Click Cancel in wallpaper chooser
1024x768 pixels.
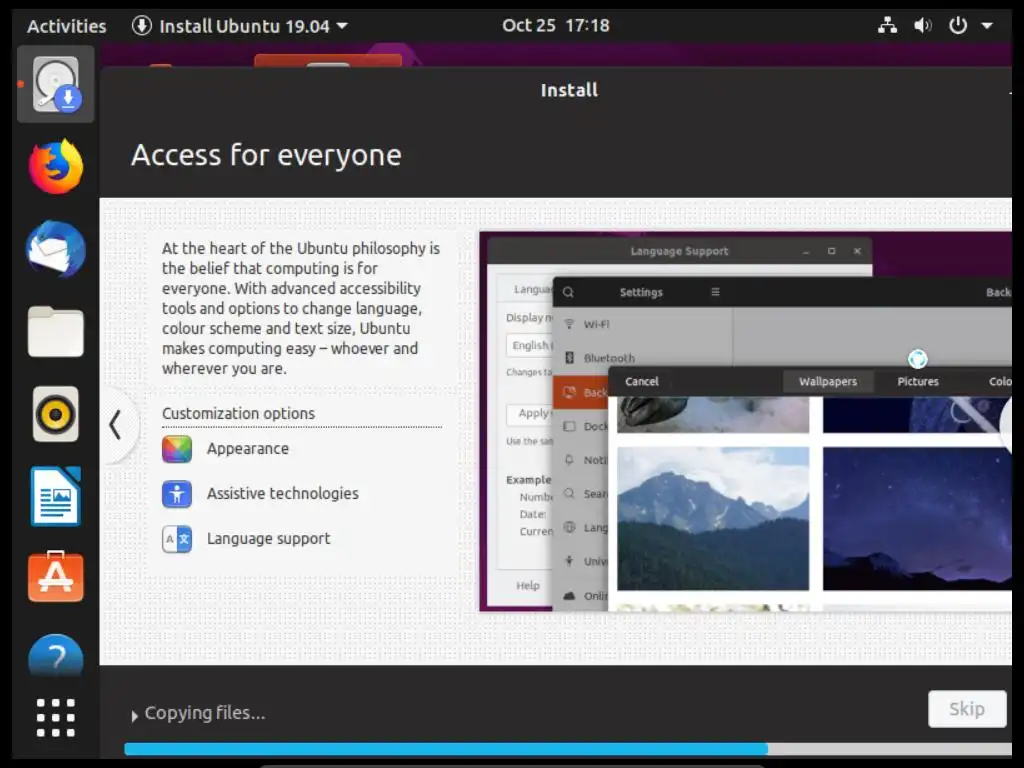pyautogui.click(x=642, y=381)
